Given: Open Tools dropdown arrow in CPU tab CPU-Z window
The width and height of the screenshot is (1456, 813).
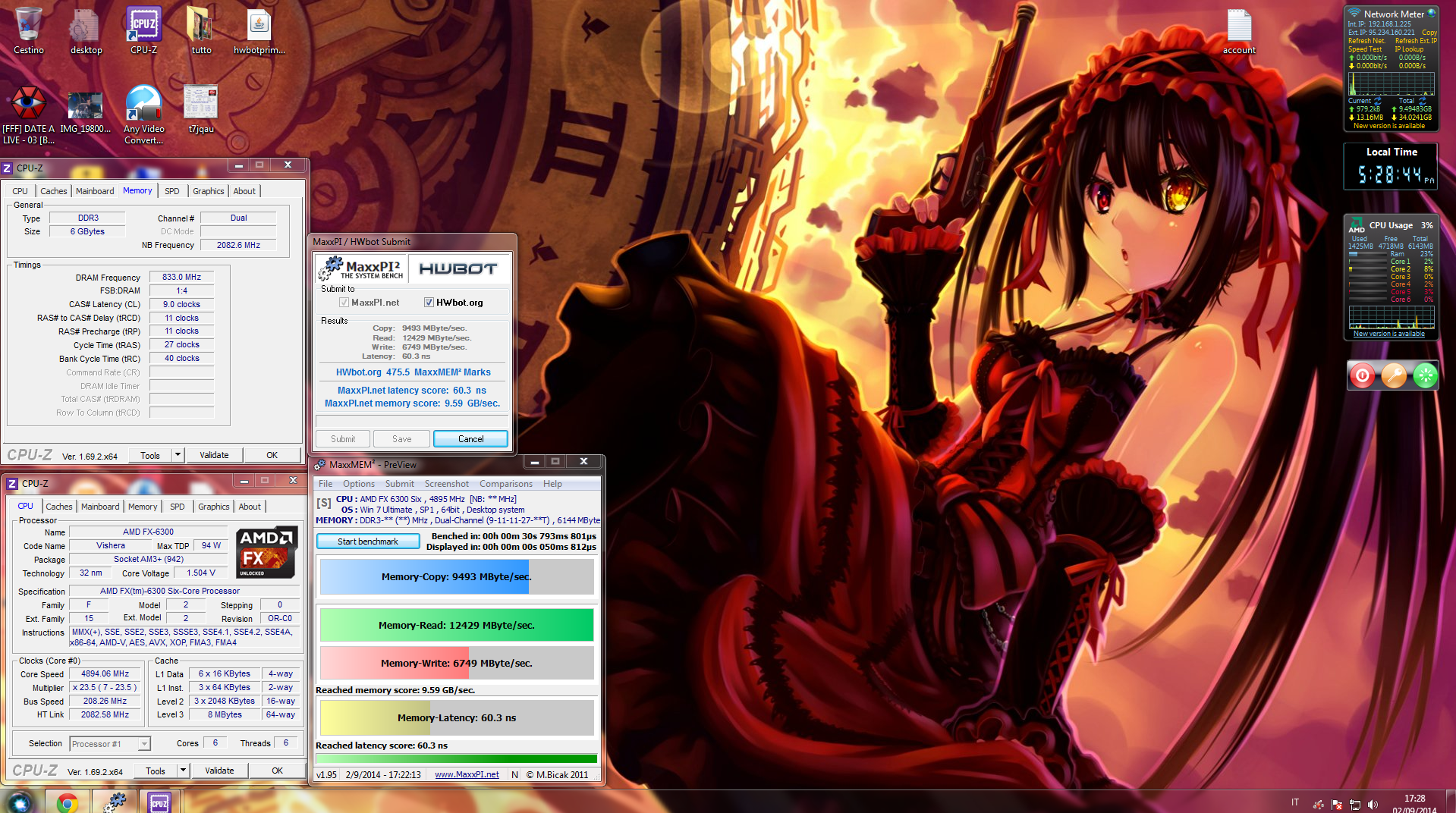Looking at the screenshot, I should pos(183,771).
